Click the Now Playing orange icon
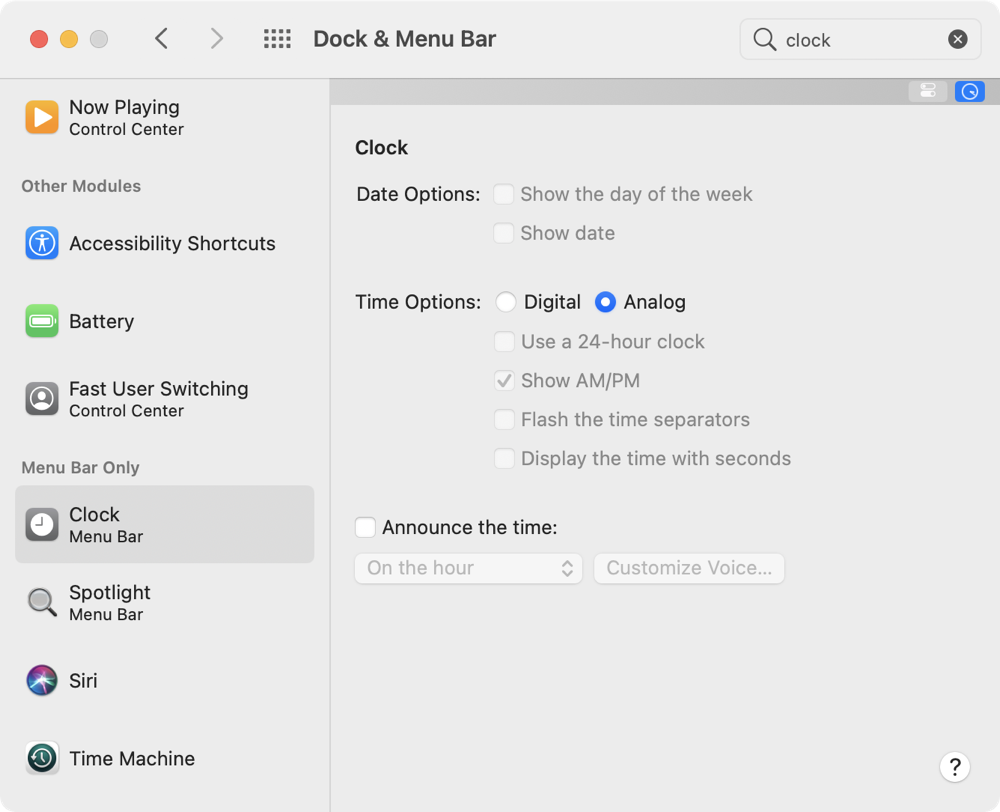This screenshot has width=1000, height=812. 42,117
